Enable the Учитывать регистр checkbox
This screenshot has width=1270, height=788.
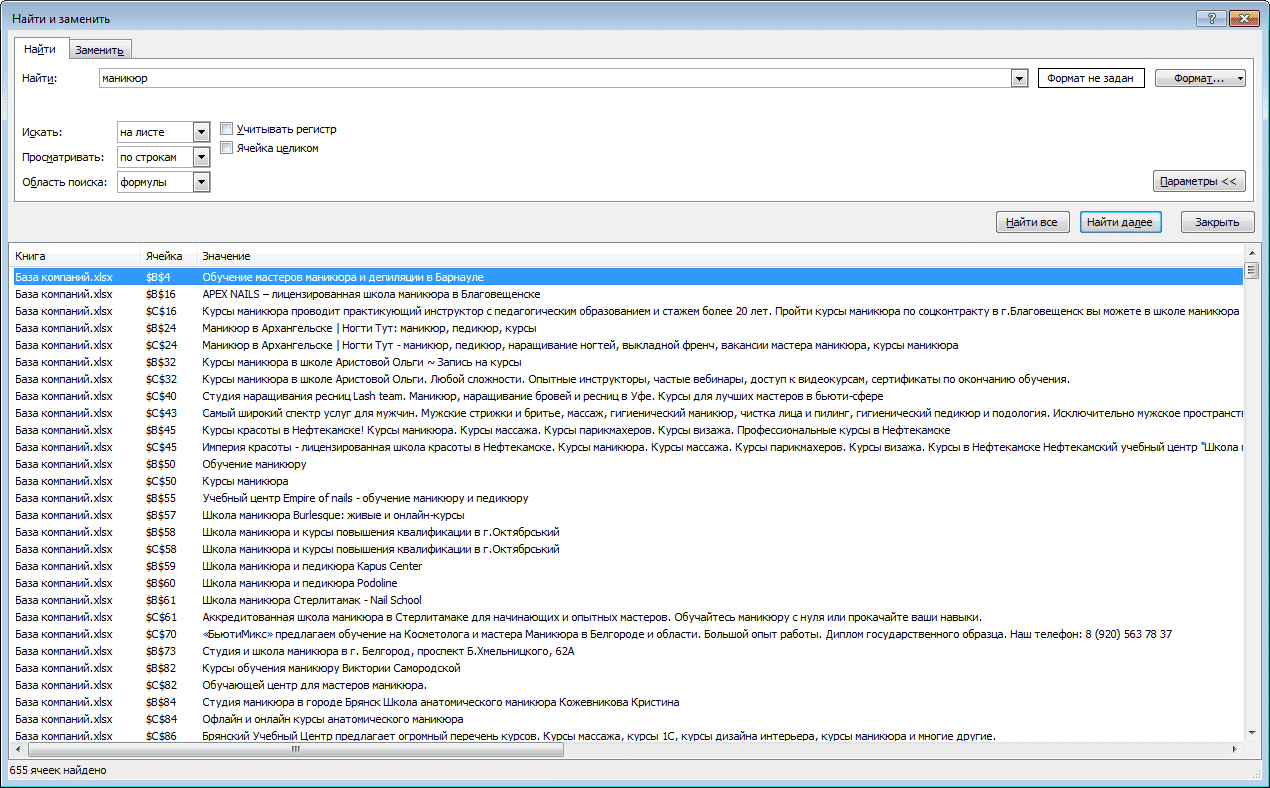pos(227,129)
